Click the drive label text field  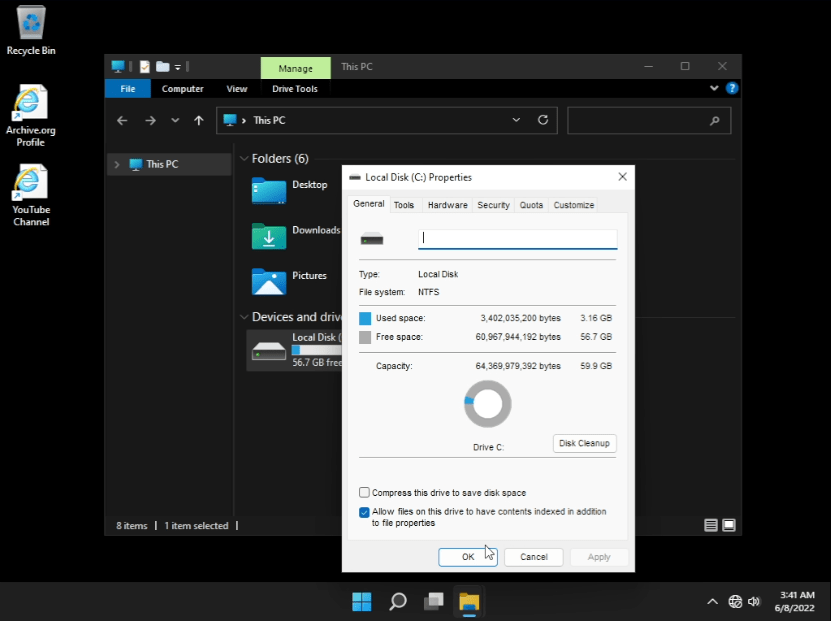[518, 239]
